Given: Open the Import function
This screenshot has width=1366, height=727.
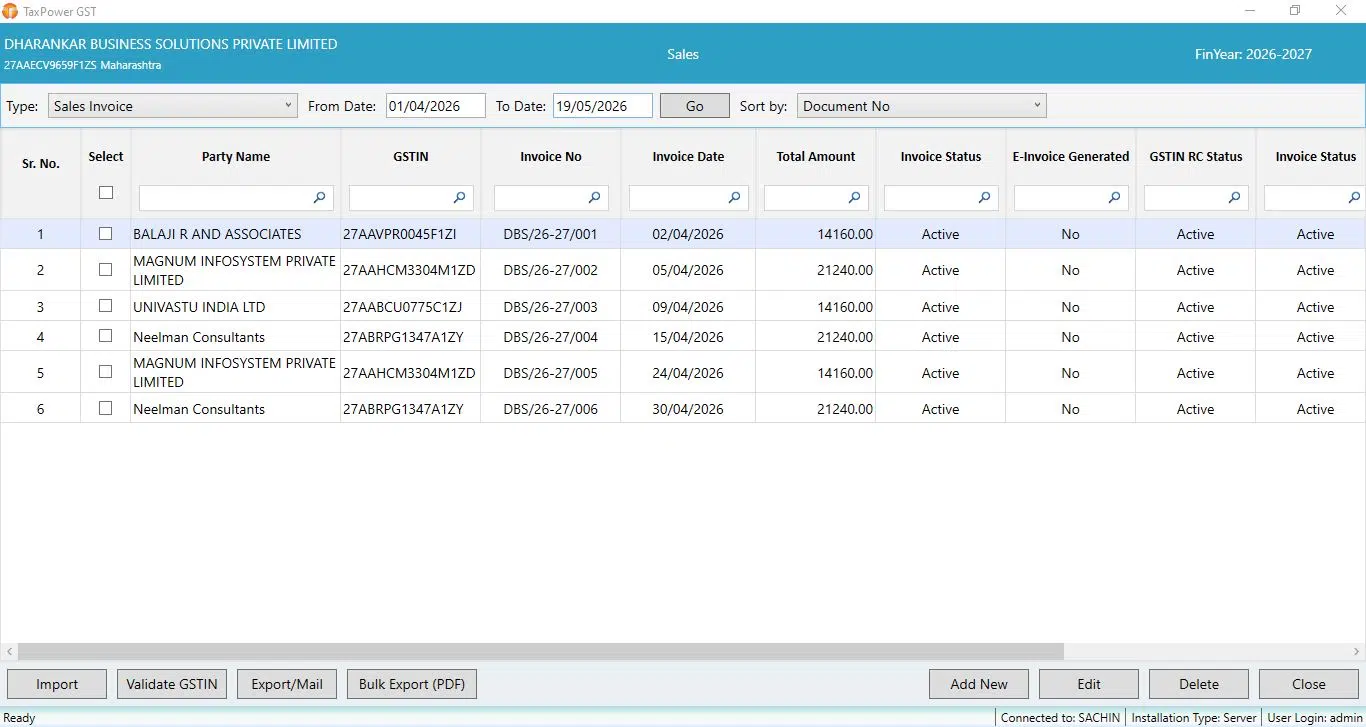Looking at the screenshot, I should pos(57,684).
